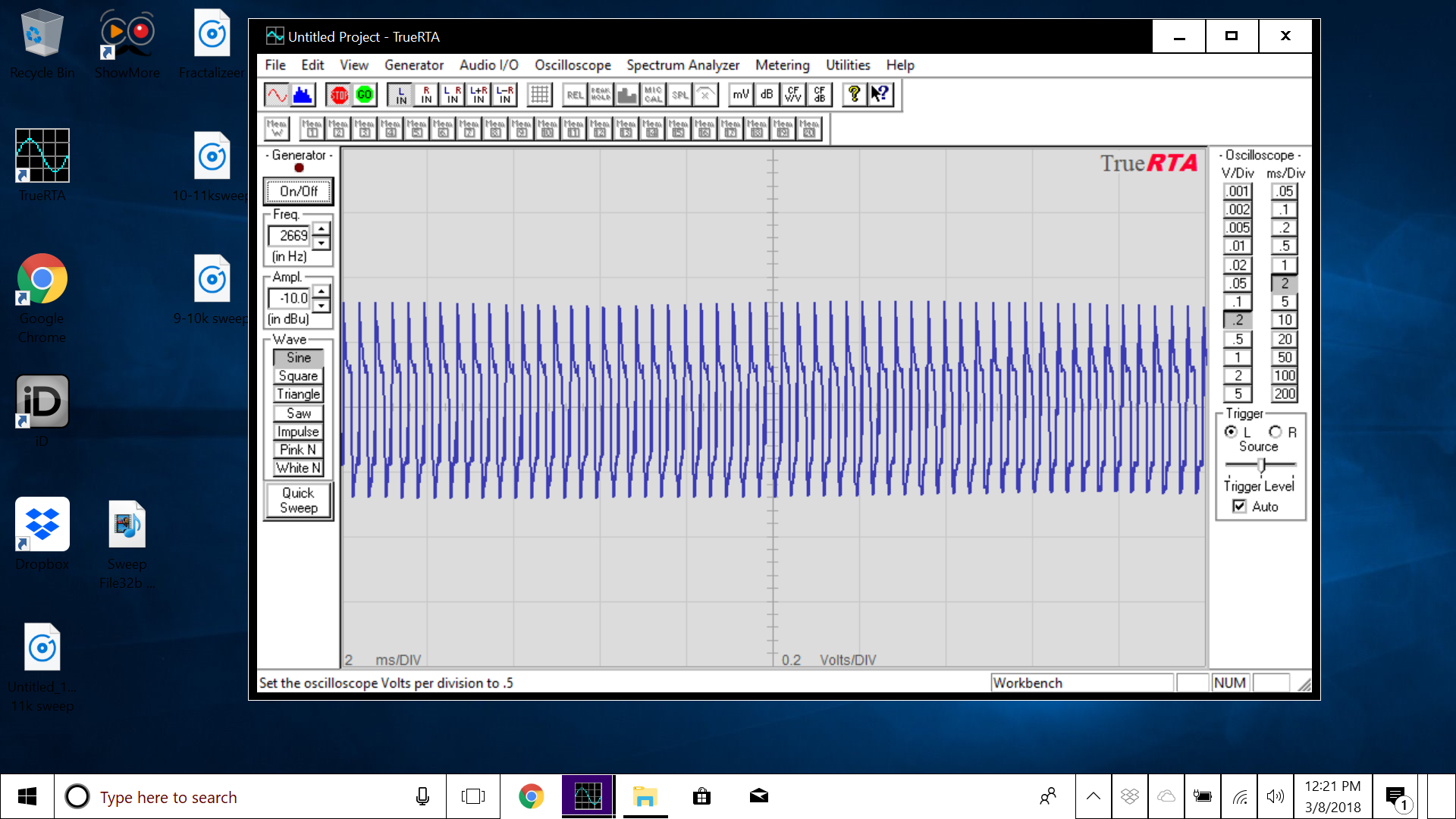Uncheck the Auto trigger checkbox
1456x819 pixels.
pos(1239,507)
